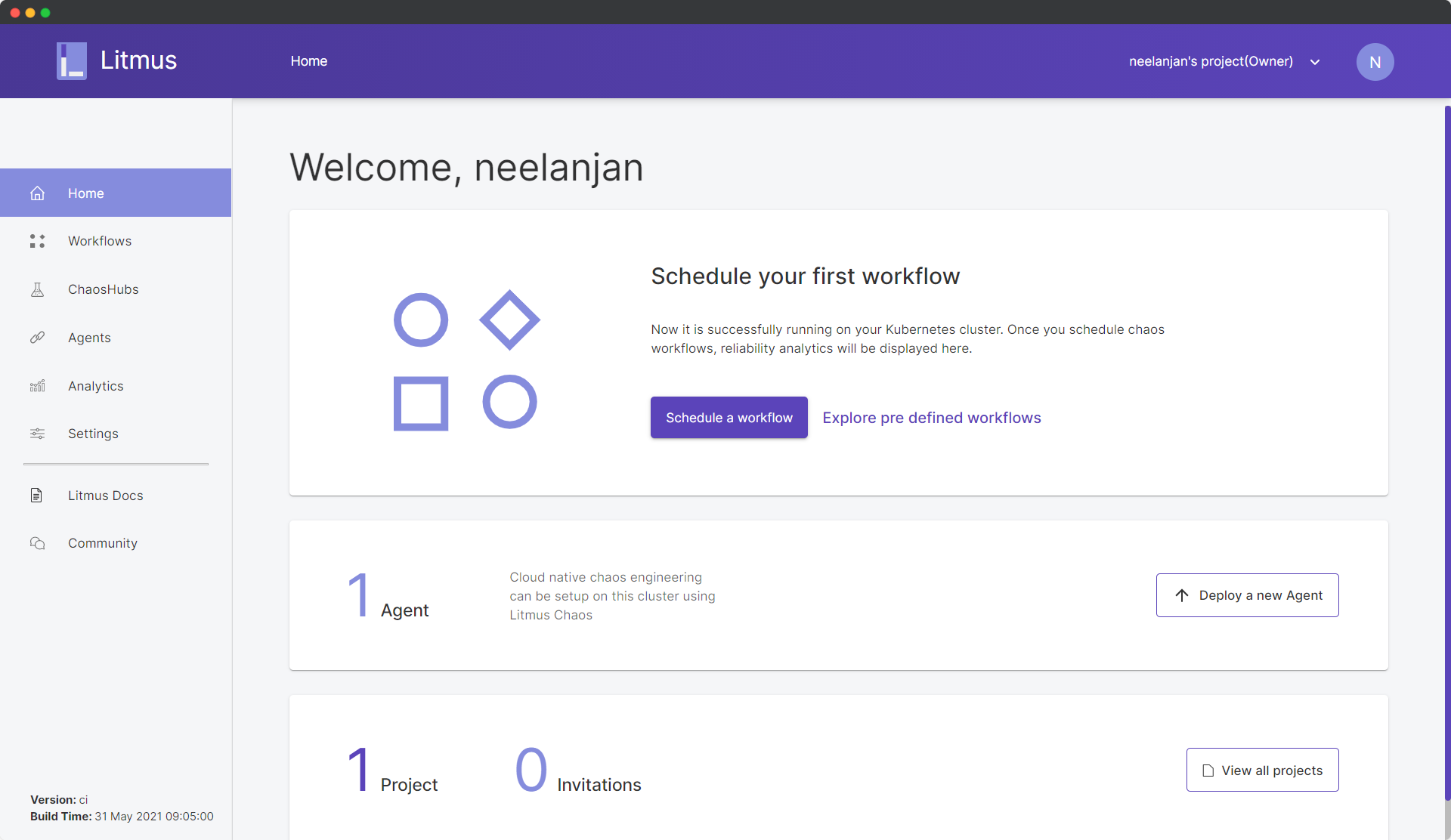Click the Version: ci text
The image size is (1451, 840).
click(59, 799)
